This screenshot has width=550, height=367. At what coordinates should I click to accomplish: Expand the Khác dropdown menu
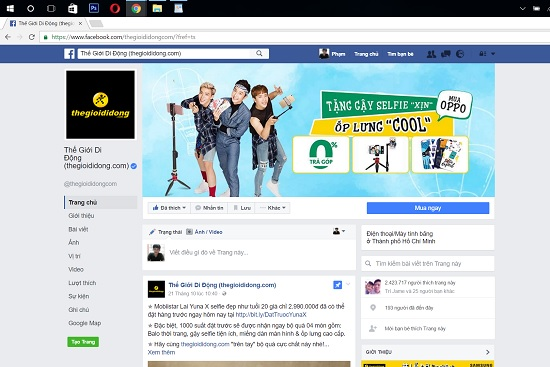tap(273, 208)
